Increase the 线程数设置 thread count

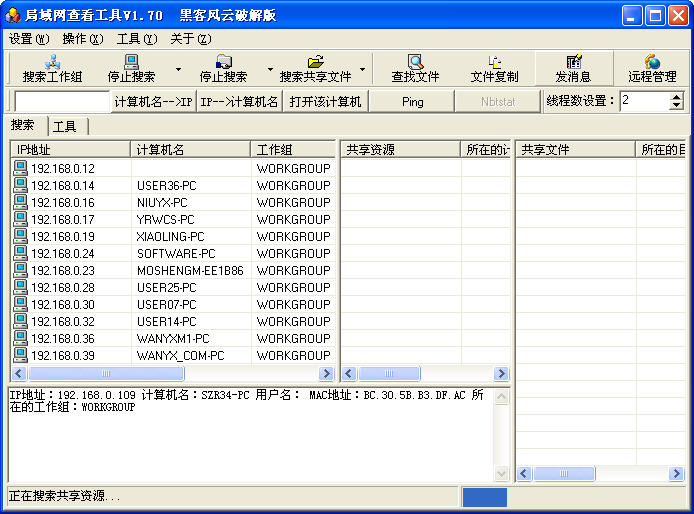point(676,96)
